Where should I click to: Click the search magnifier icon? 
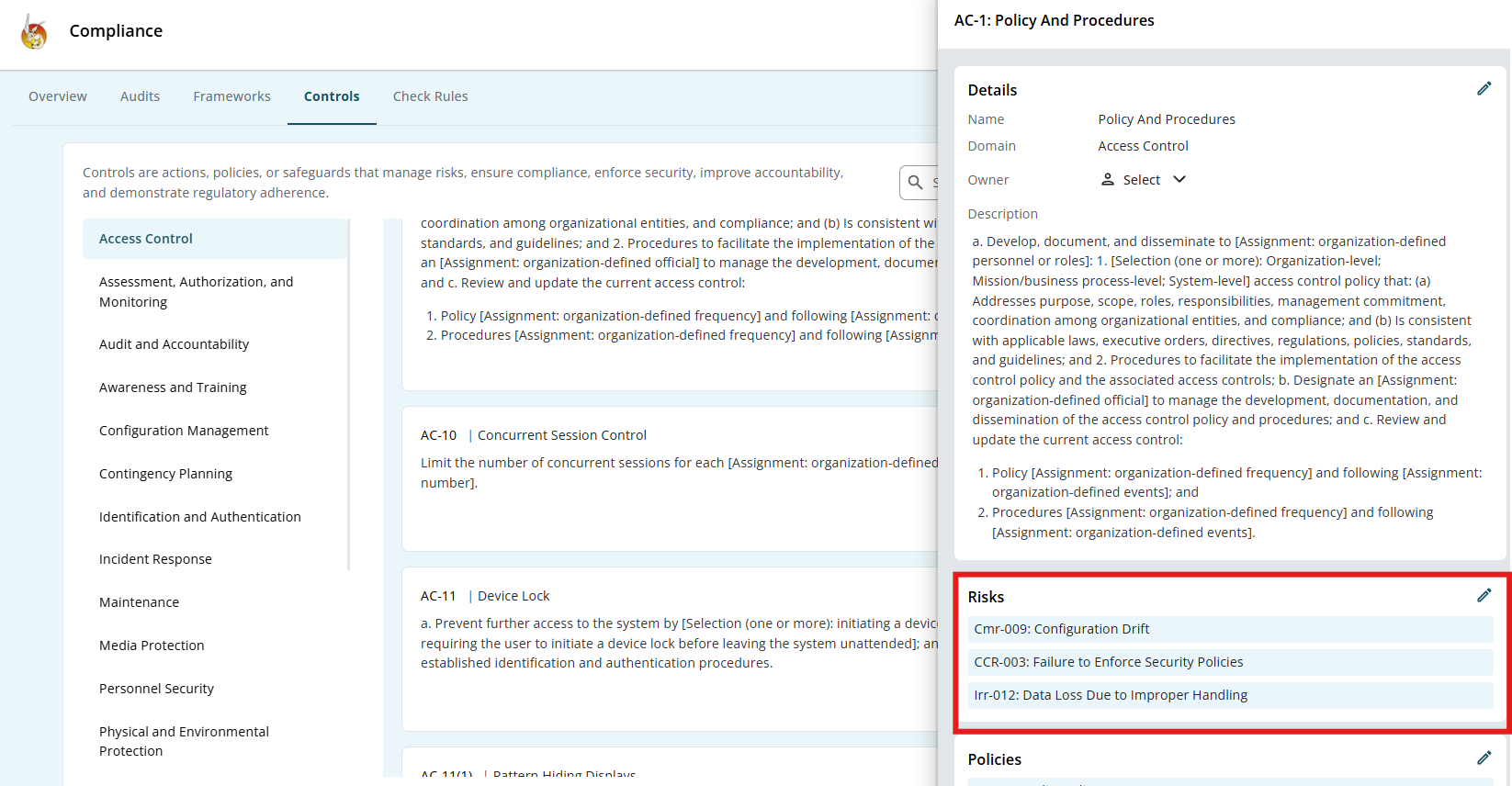tap(915, 183)
